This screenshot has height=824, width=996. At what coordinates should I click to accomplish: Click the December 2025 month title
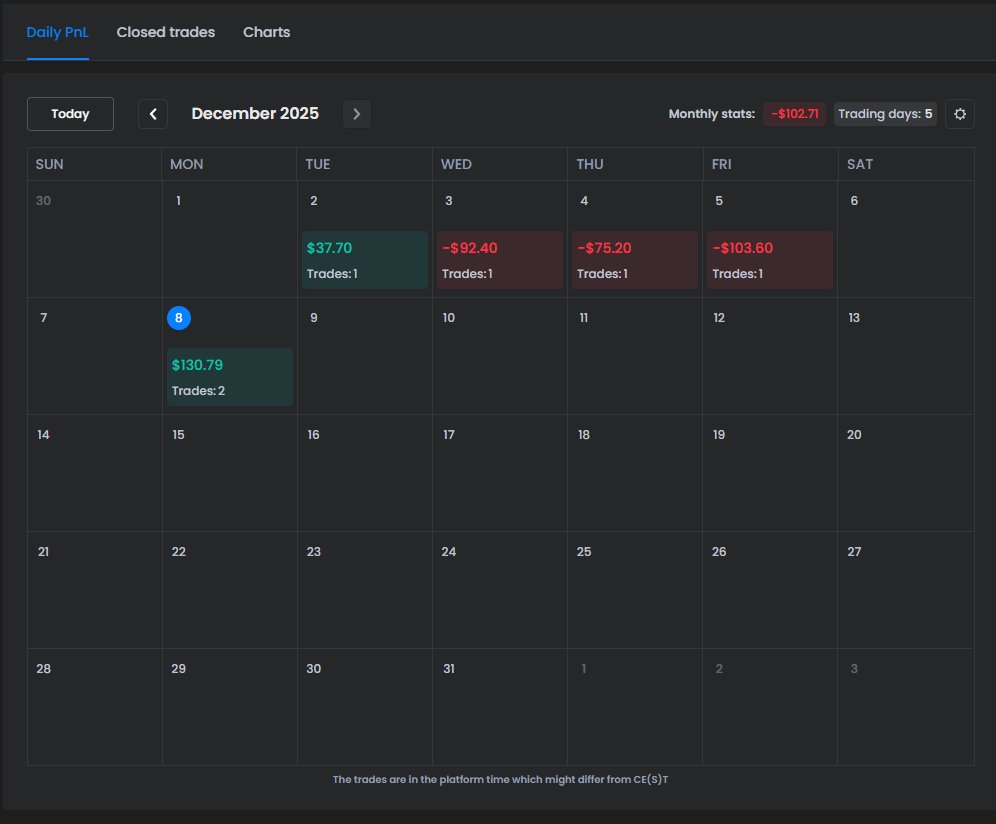click(x=255, y=113)
